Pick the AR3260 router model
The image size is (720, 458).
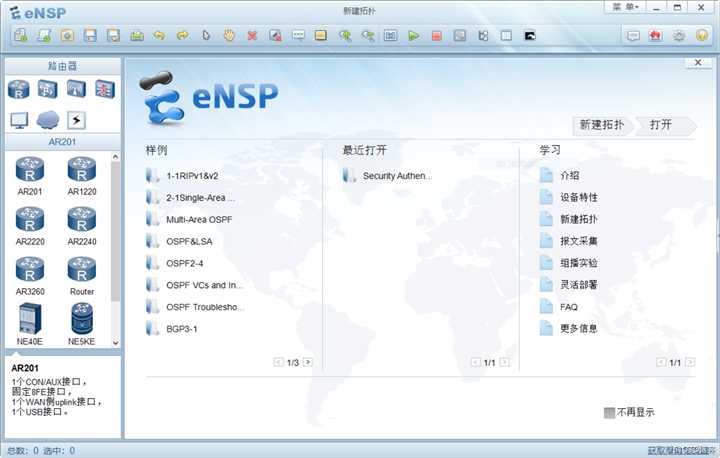point(30,276)
